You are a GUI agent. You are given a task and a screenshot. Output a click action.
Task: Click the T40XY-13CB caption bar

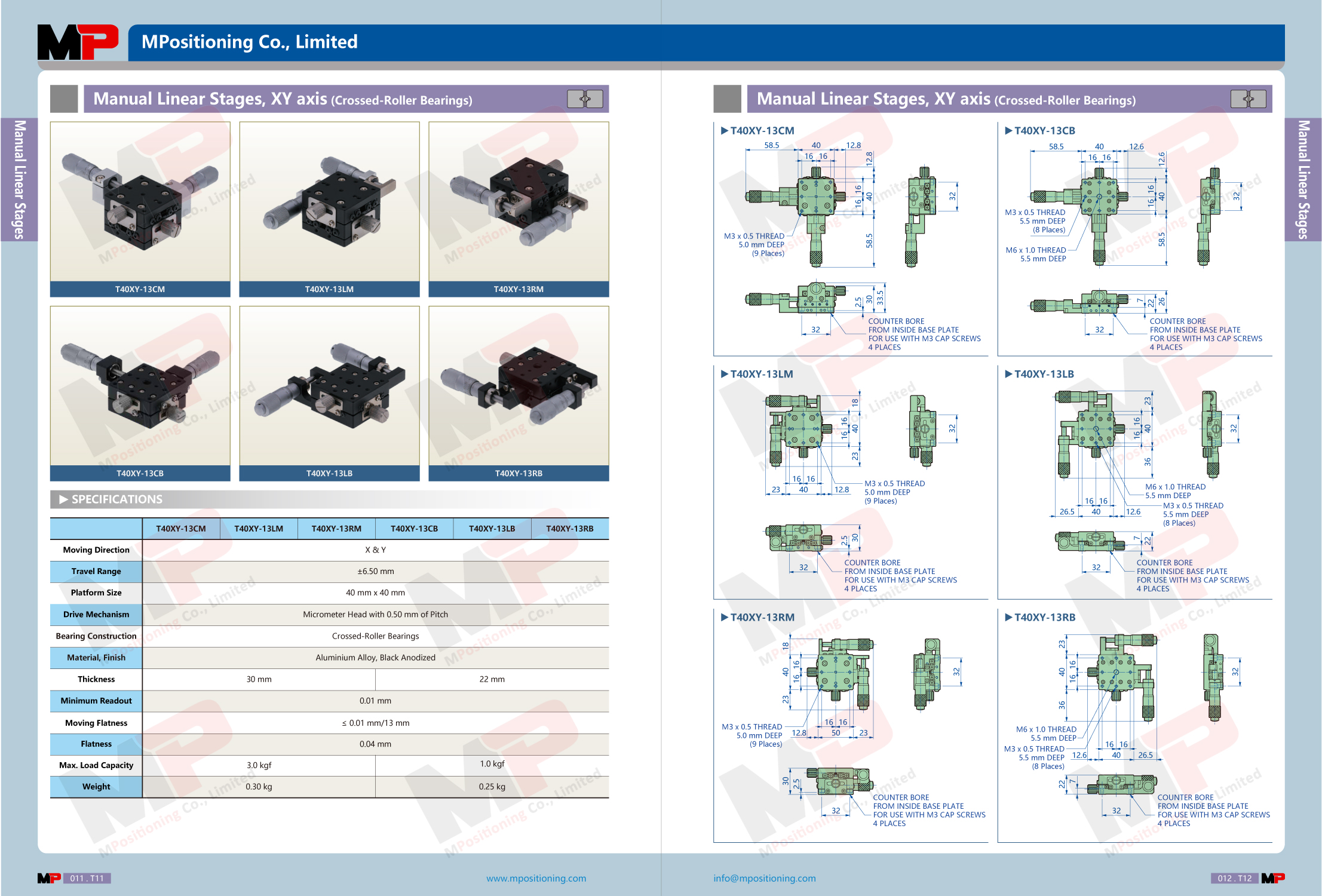140,473
